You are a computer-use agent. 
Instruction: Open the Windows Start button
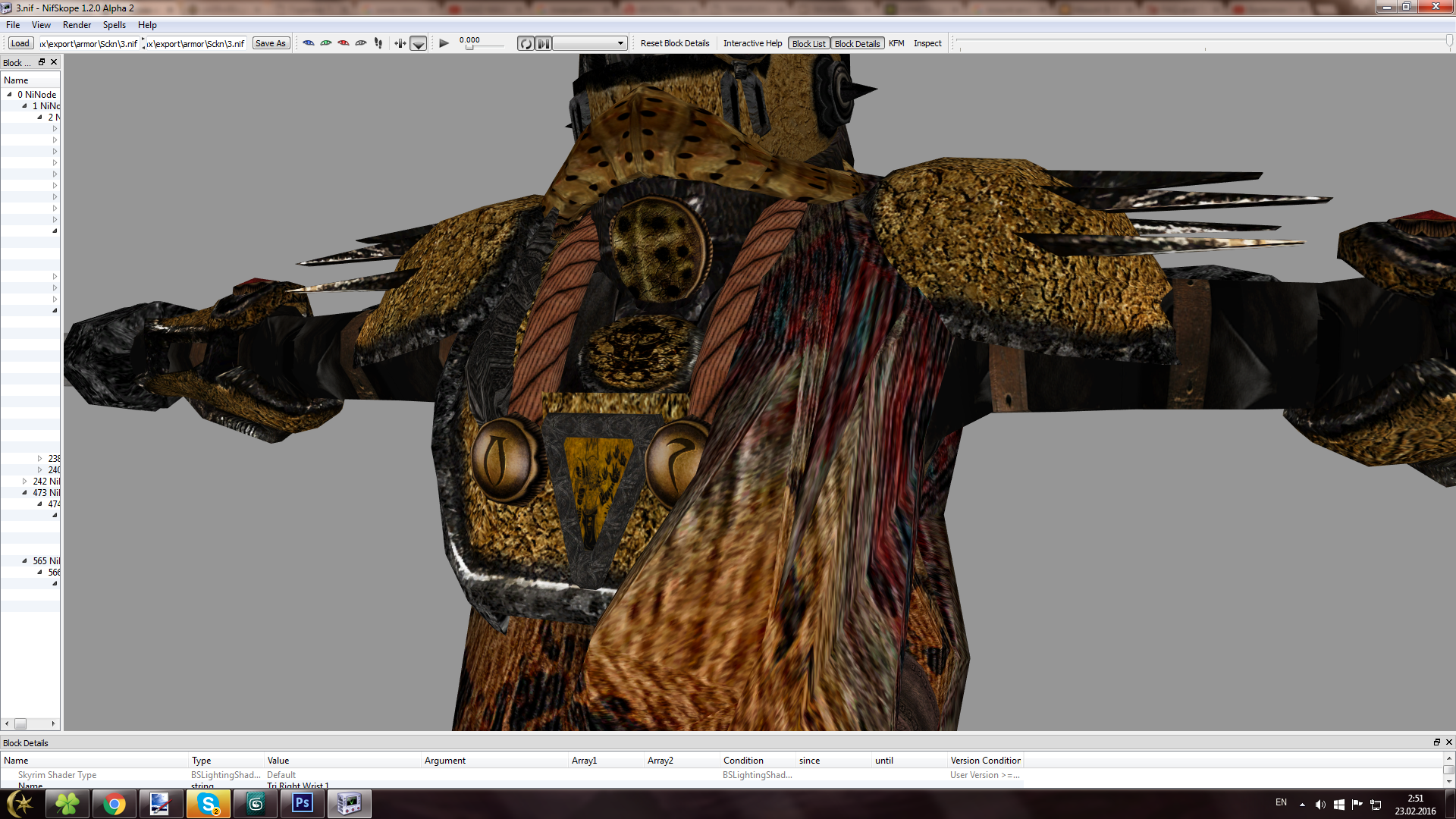20,804
